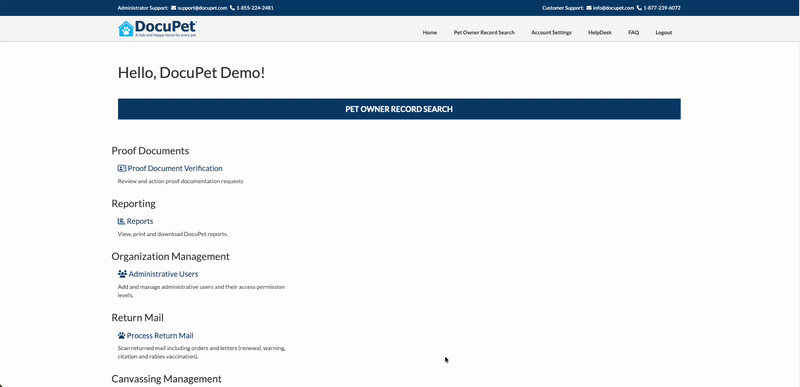The image size is (800, 387).
Task: Log out using the Logout link
Action: point(663,33)
